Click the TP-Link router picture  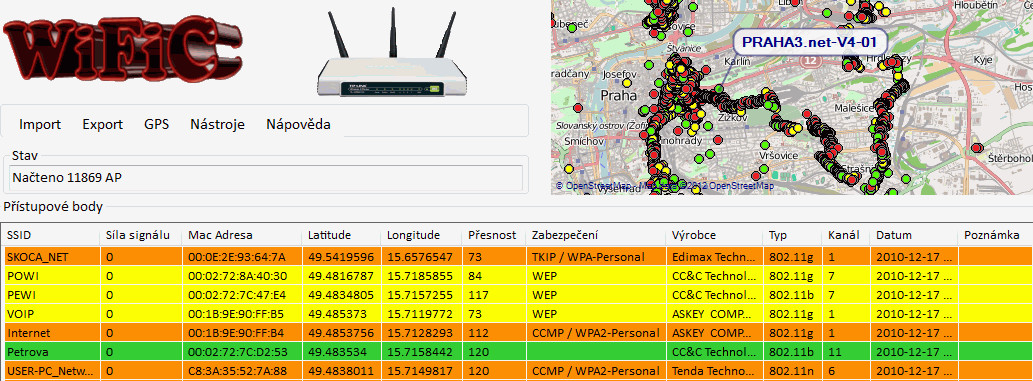393,53
